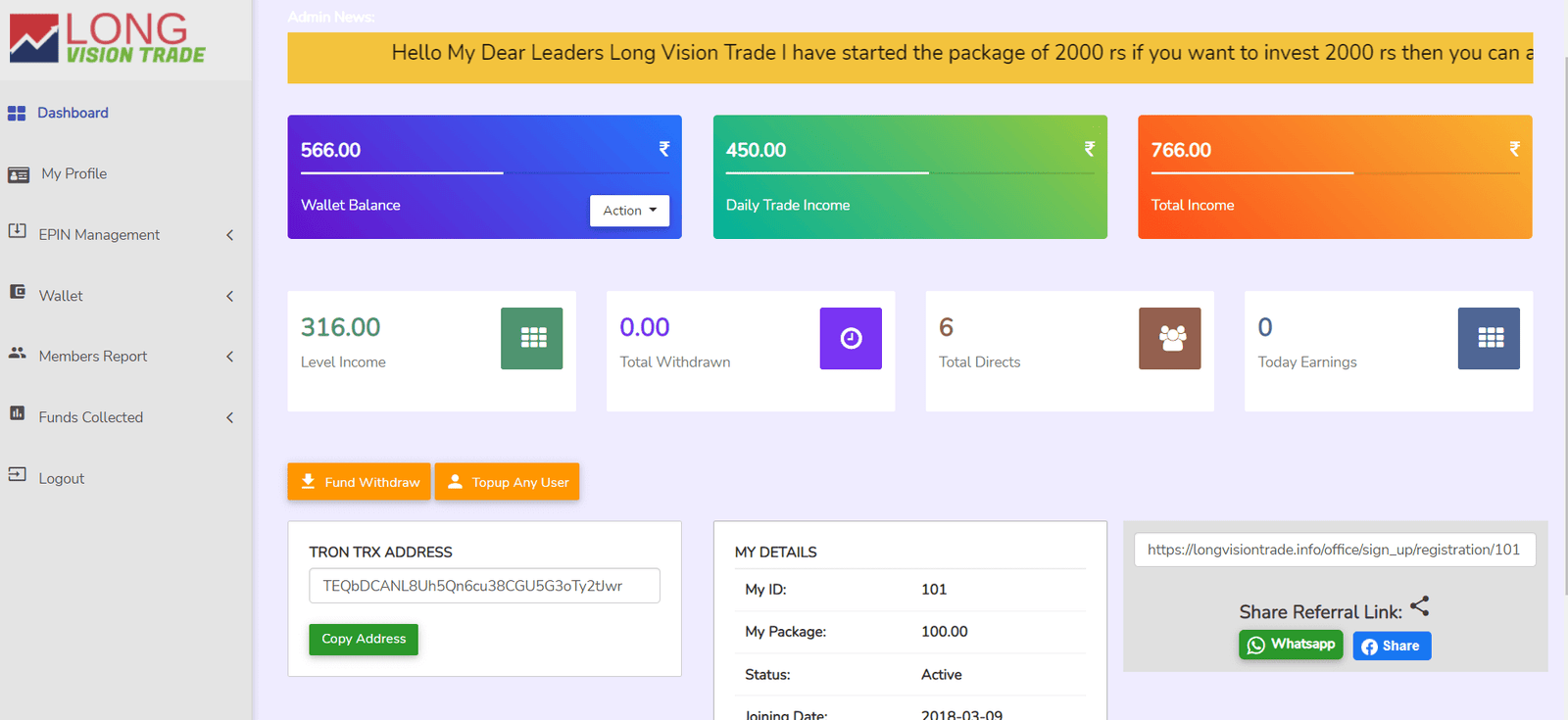Click the My Package value 100.00
The width and height of the screenshot is (1568, 720).
pyautogui.click(x=945, y=632)
